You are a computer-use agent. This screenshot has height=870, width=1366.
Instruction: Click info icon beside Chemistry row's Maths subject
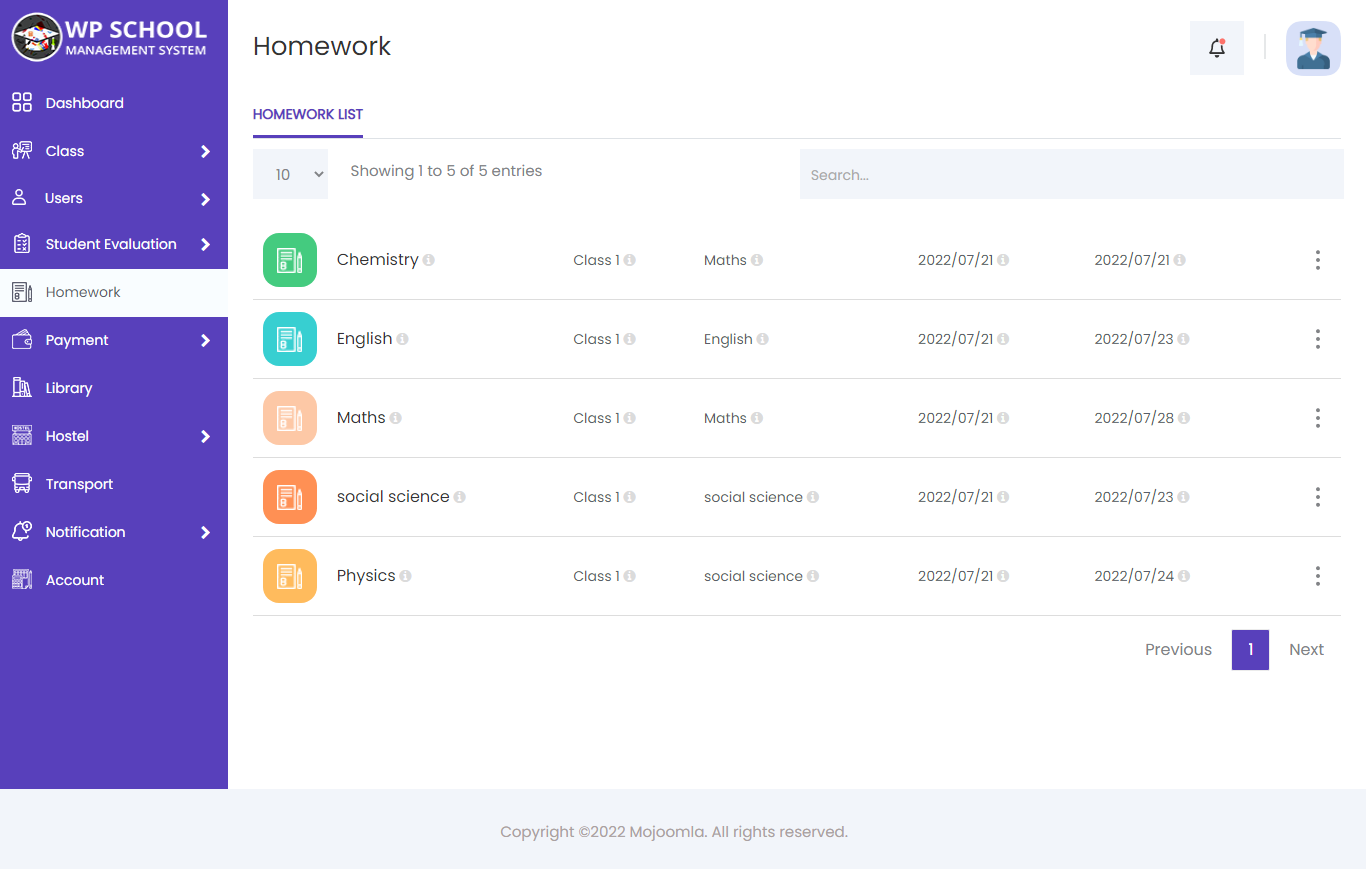click(x=757, y=260)
